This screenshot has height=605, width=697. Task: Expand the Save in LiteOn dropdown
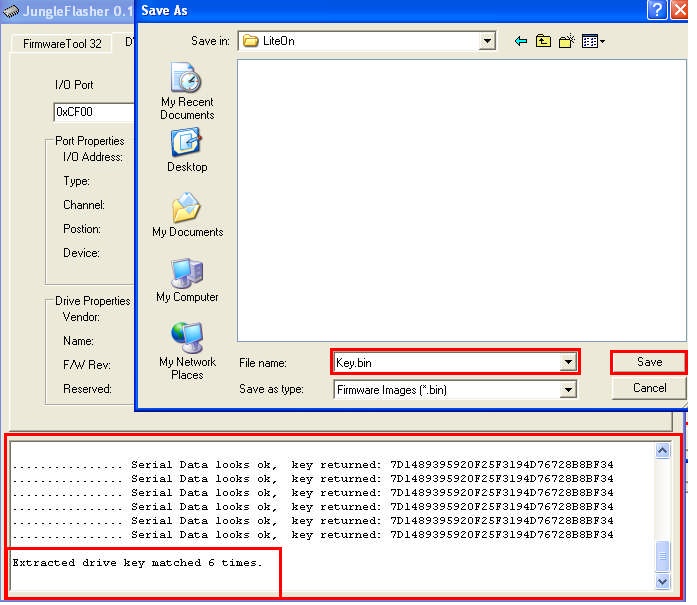[x=487, y=41]
